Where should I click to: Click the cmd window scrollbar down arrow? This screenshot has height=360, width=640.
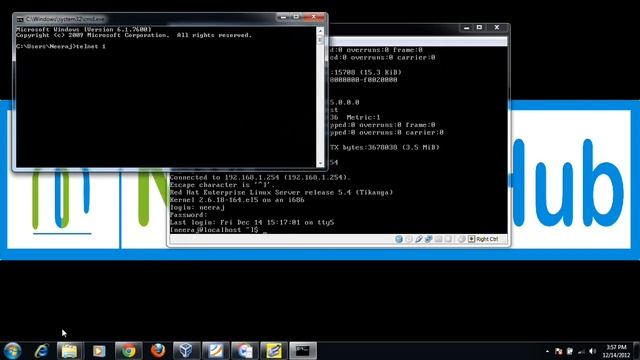320,163
